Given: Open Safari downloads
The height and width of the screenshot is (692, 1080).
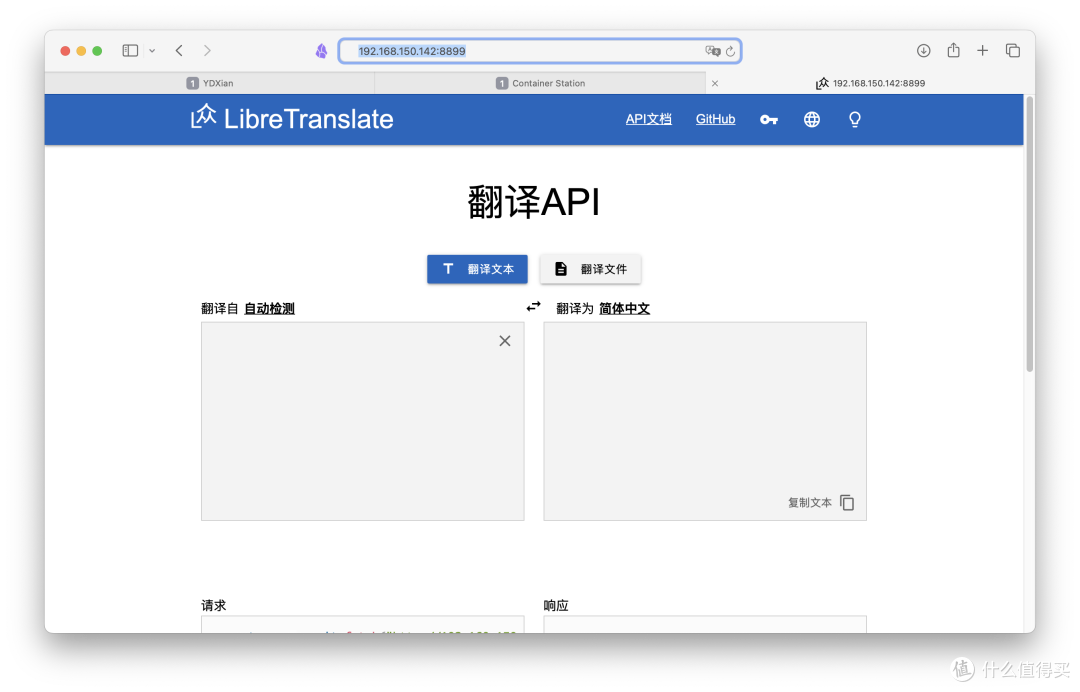Looking at the screenshot, I should coord(924,50).
